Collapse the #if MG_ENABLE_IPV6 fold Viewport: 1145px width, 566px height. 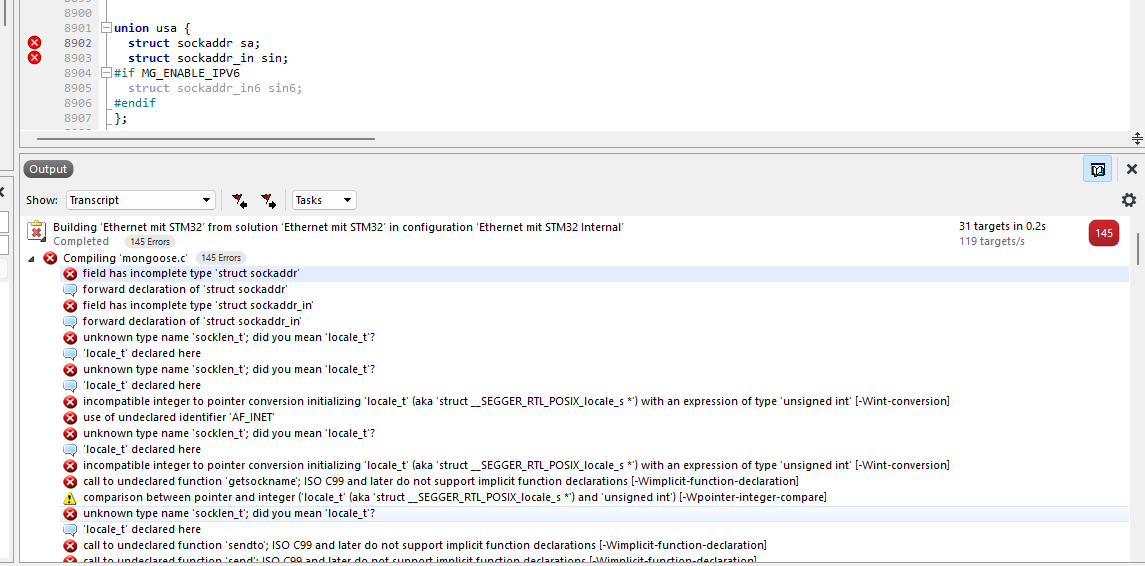pyautogui.click(x=106, y=73)
